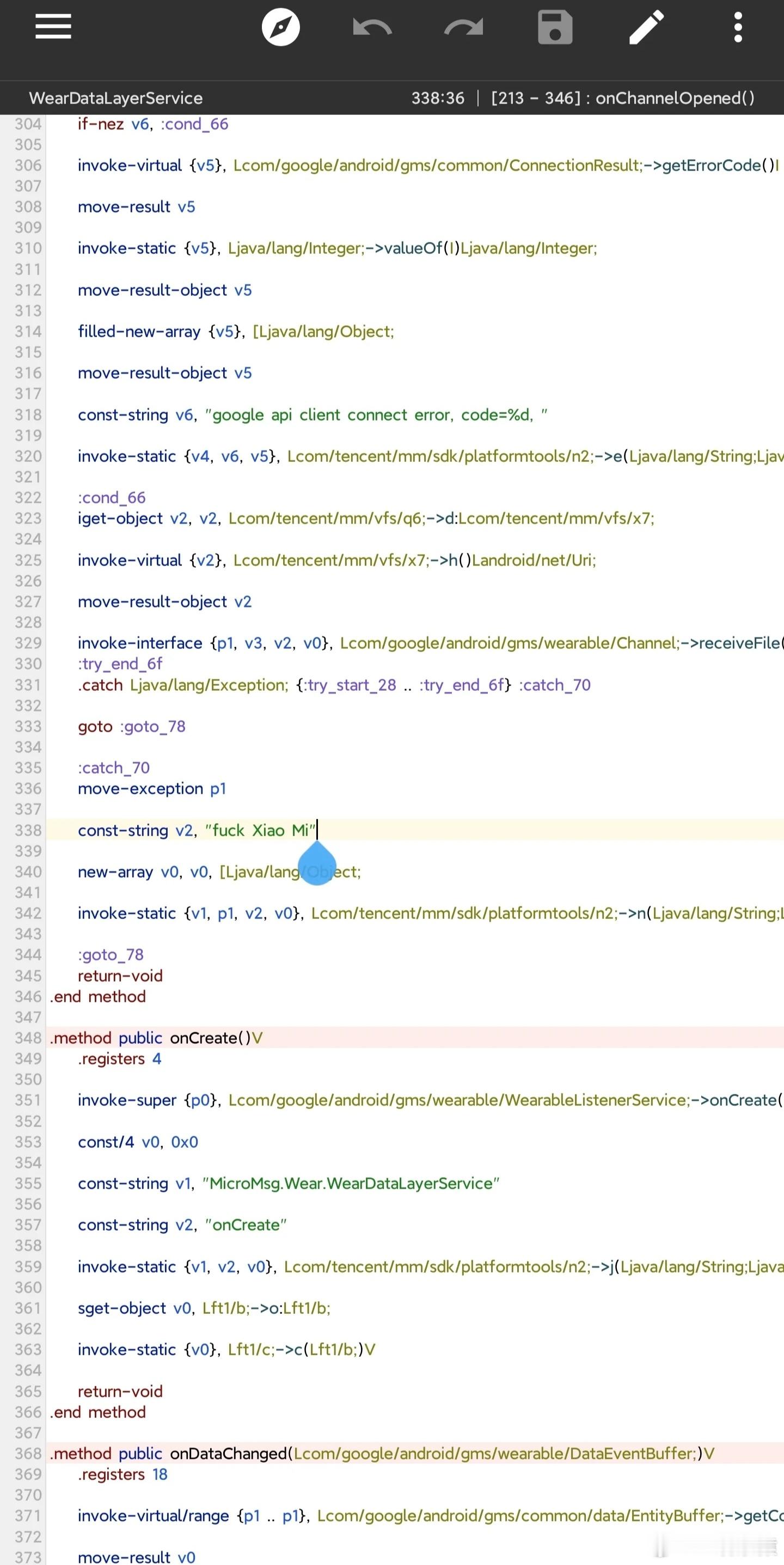The height and width of the screenshot is (1565, 784).
Task: Place cursor on line 'if-nez v6, :cond_66'
Action: point(153,124)
